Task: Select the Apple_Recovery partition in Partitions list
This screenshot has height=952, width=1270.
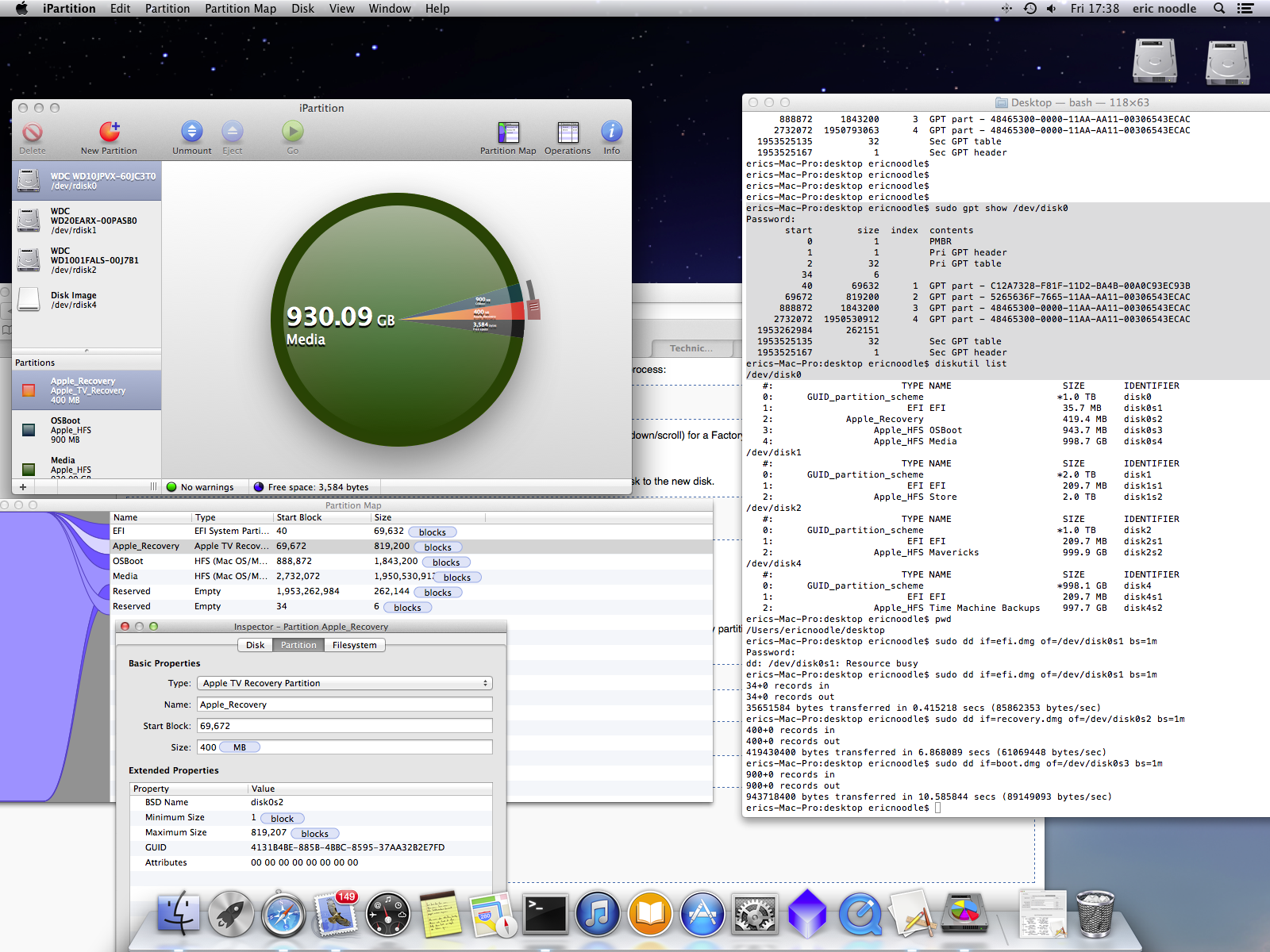Action: [87, 390]
